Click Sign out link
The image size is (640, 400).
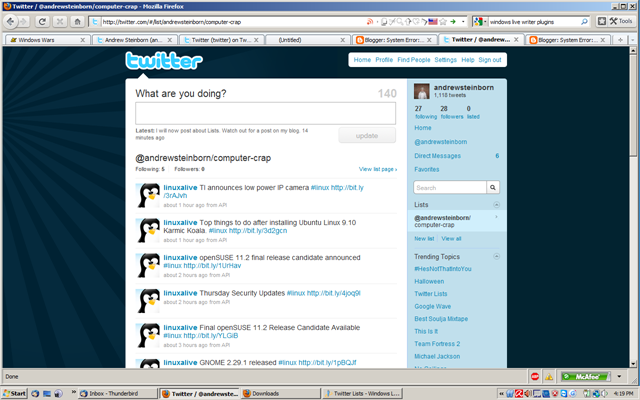pos(490,60)
